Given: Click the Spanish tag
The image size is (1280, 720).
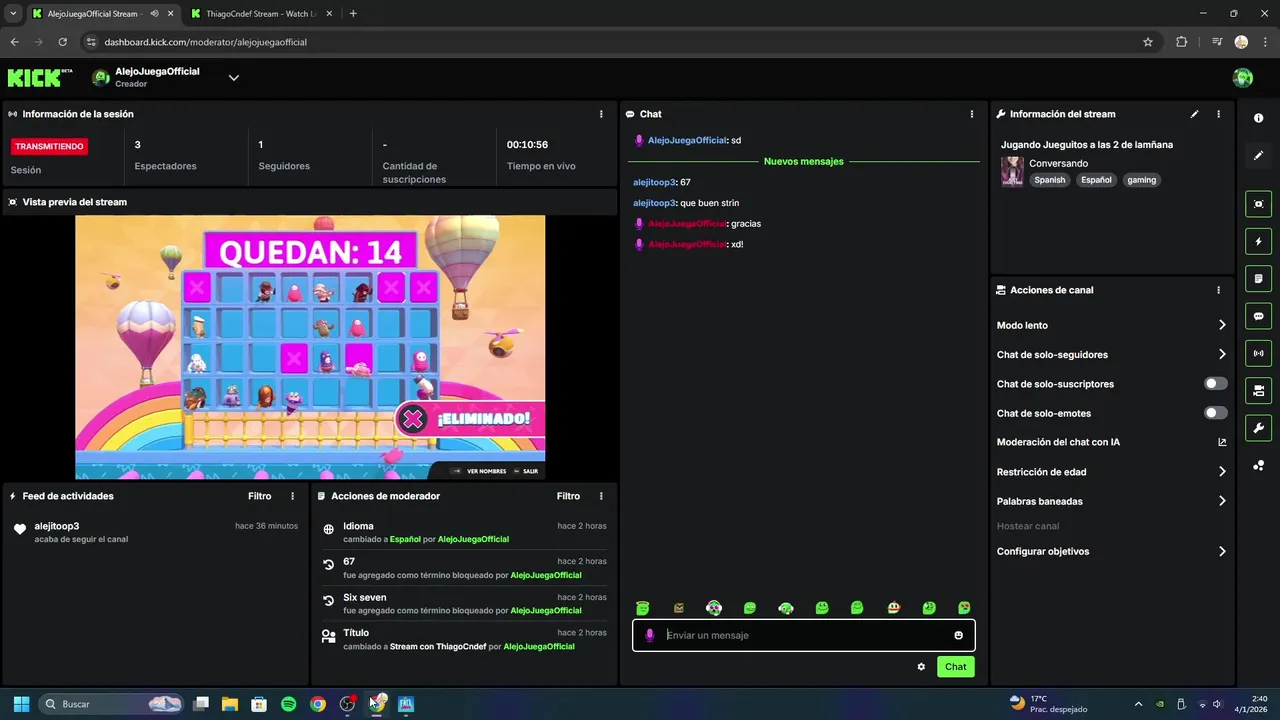Looking at the screenshot, I should [1050, 180].
